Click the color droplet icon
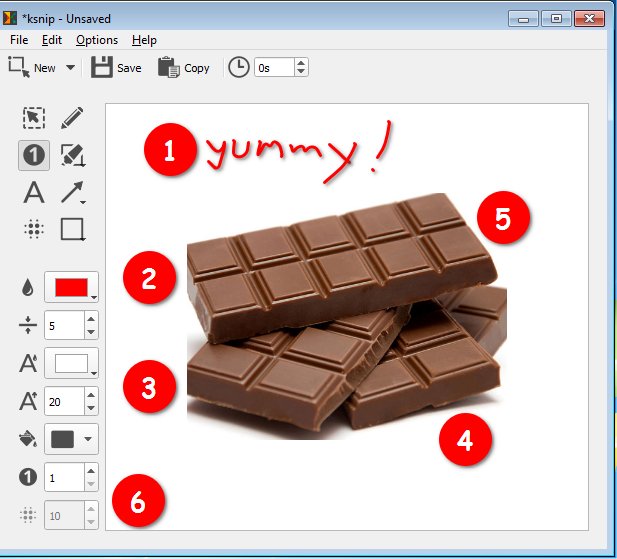The width and height of the screenshot is (617, 559). (28, 287)
